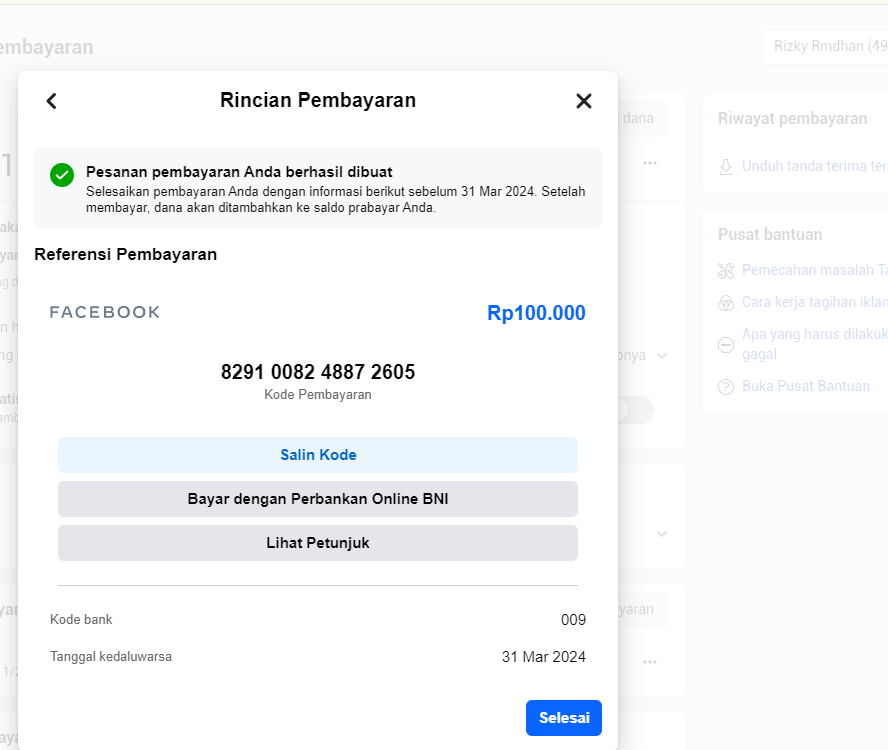Go back using the left chevron arrow
888x750 pixels.
52,101
